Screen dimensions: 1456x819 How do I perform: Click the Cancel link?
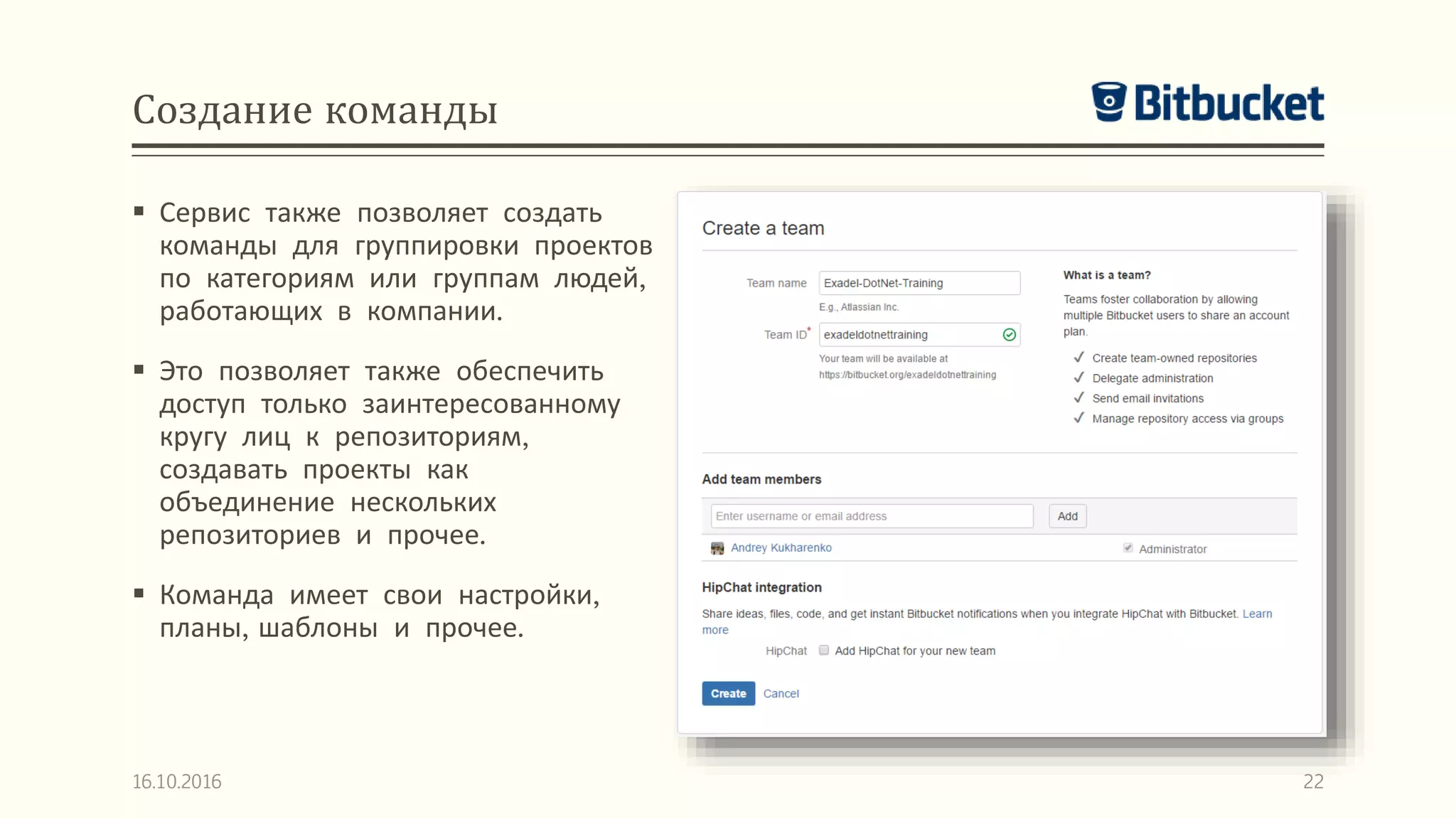click(781, 694)
